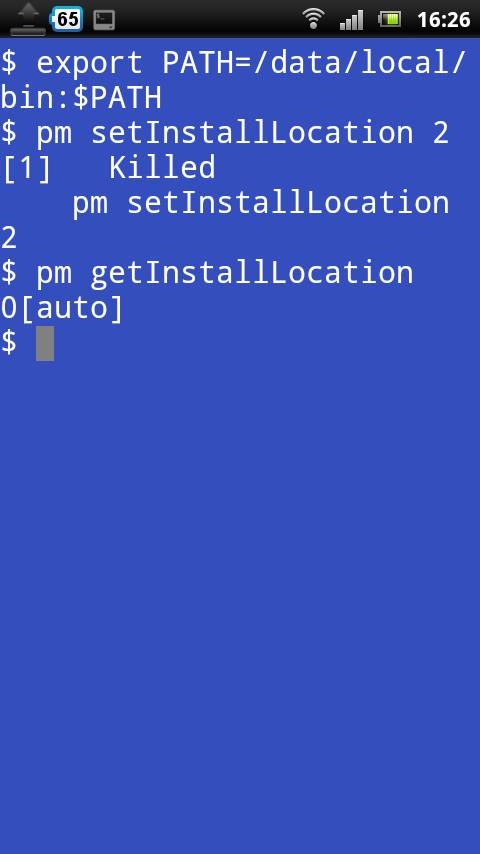
Task: Tap the upload notification icon in status bar
Action: click(x=28, y=19)
